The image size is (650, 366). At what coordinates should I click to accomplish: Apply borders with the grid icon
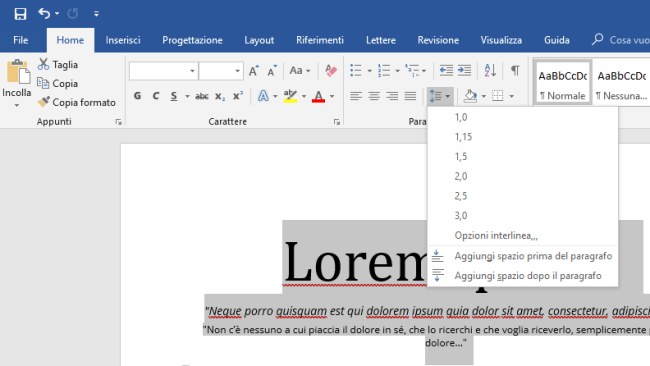click(497, 96)
